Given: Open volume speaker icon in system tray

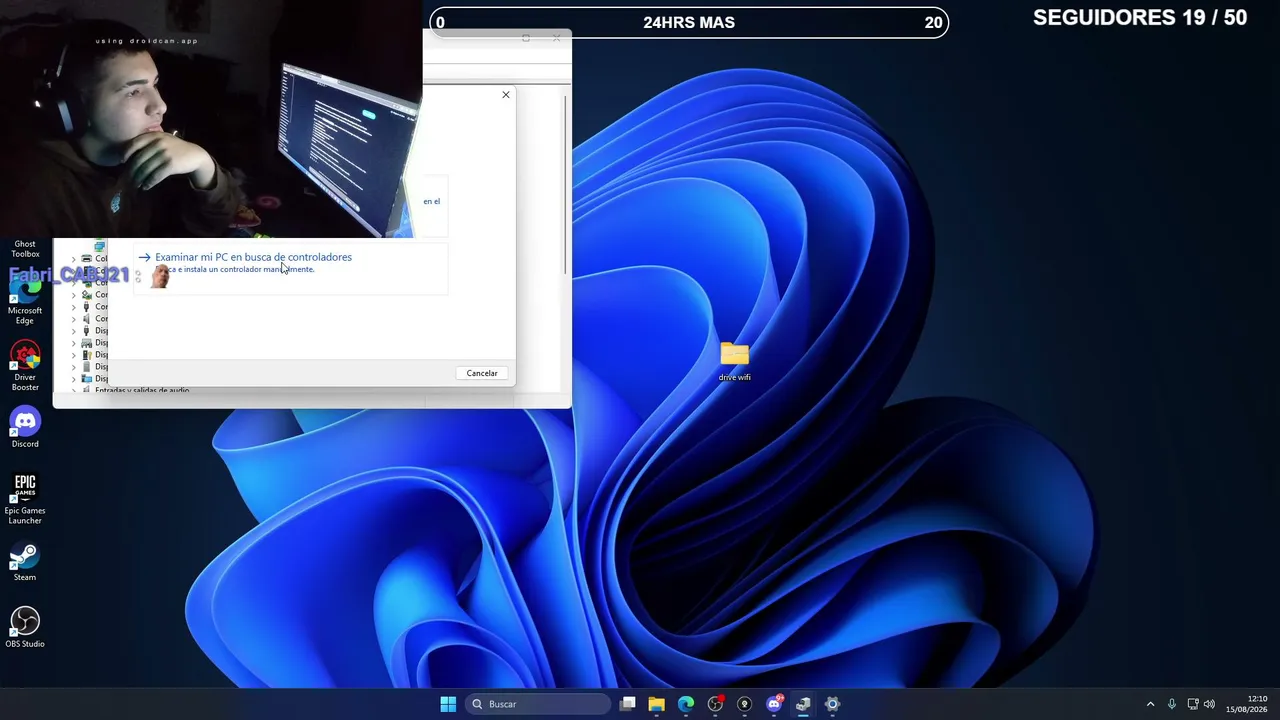Looking at the screenshot, I should [x=1209, y=704].
